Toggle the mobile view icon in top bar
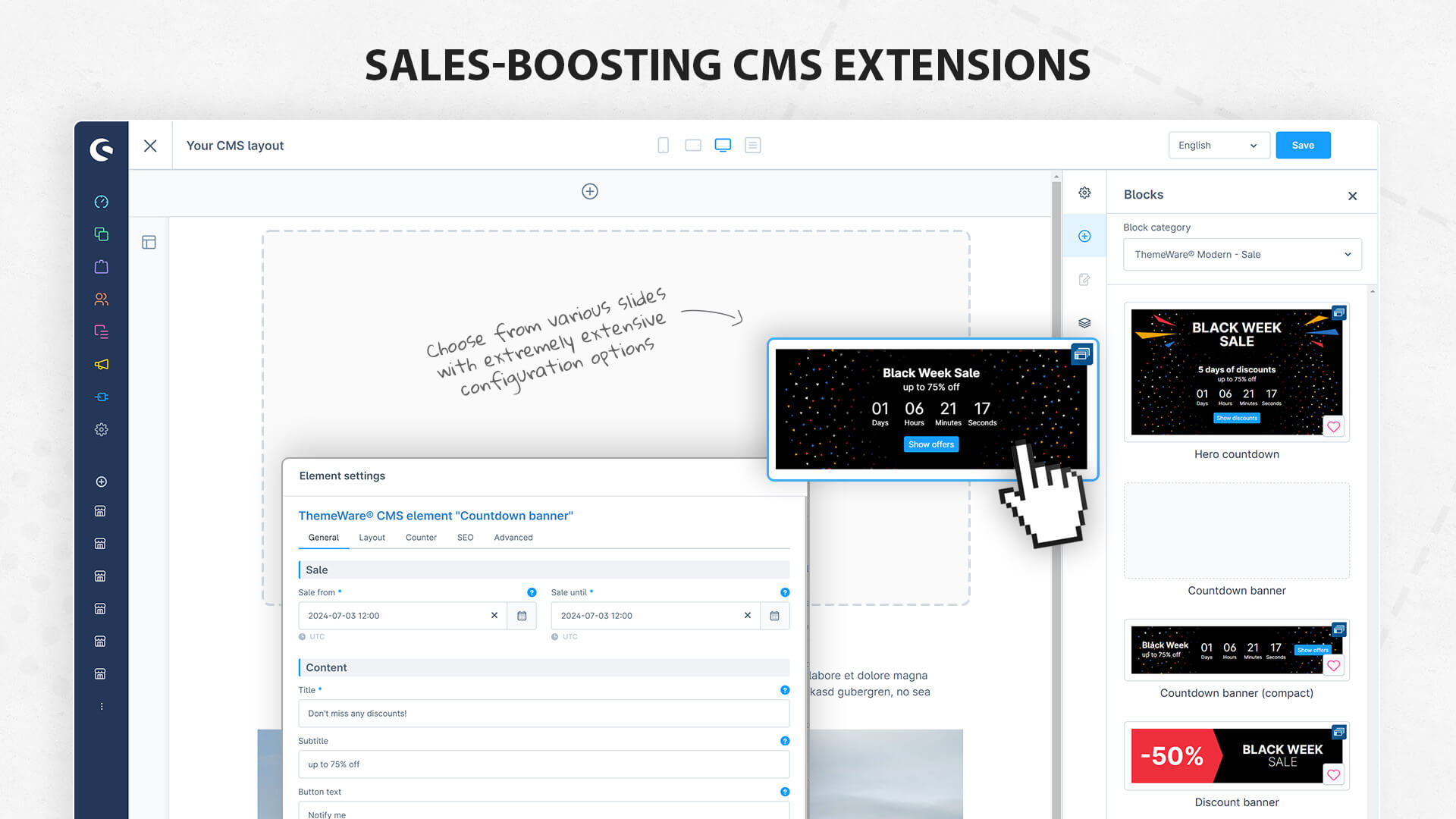The image size is (1456, 819). (x=662, y=145)
